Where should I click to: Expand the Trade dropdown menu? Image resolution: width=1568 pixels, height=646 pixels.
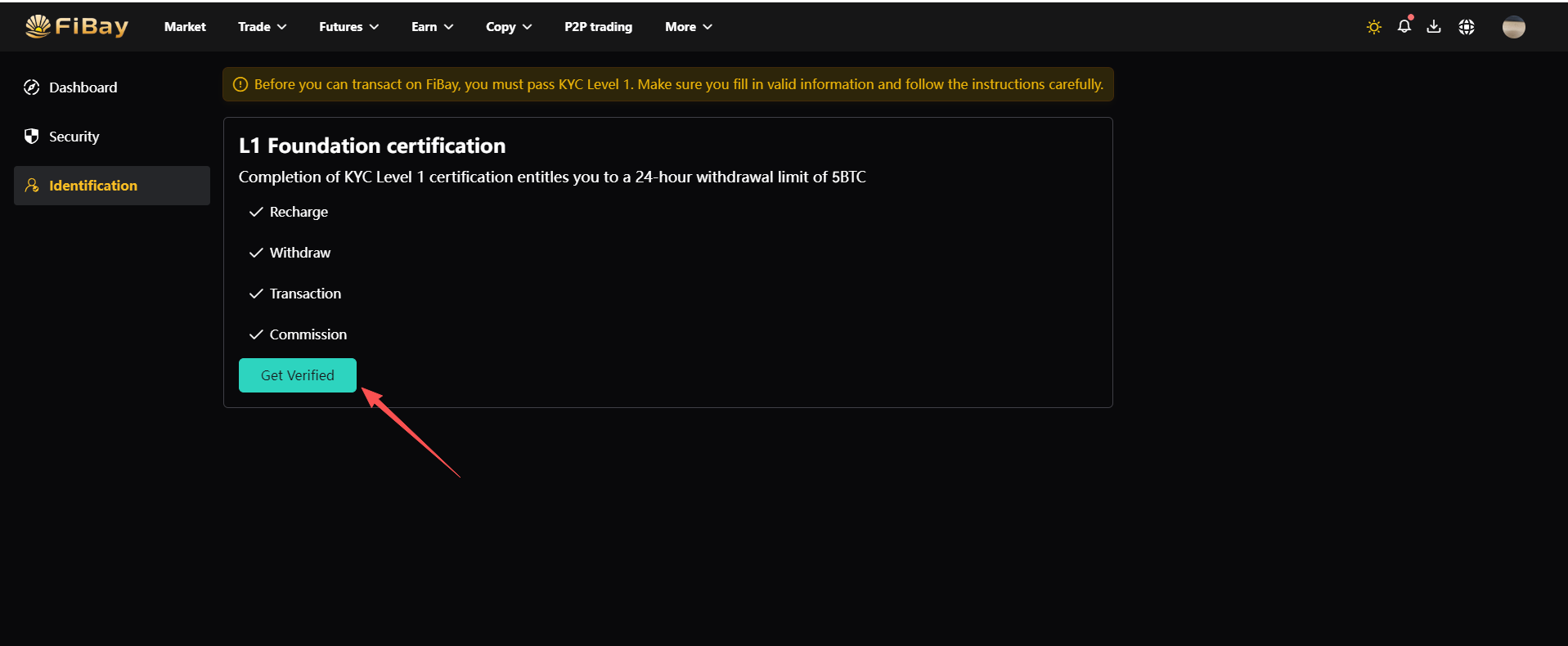262,27
